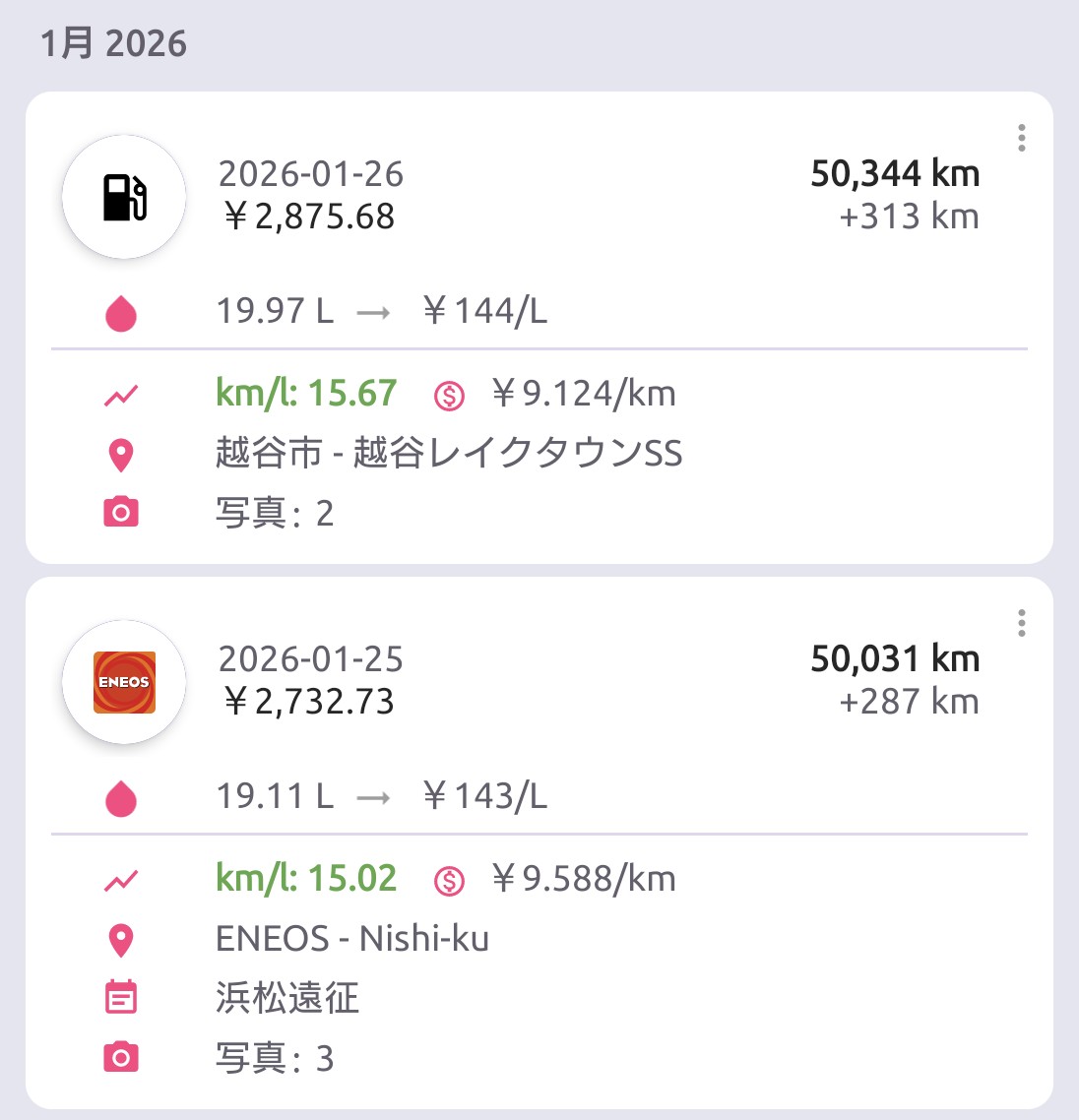Click the ENEOS station logo
The image size is (1079, 1120).
coord(124,682)
